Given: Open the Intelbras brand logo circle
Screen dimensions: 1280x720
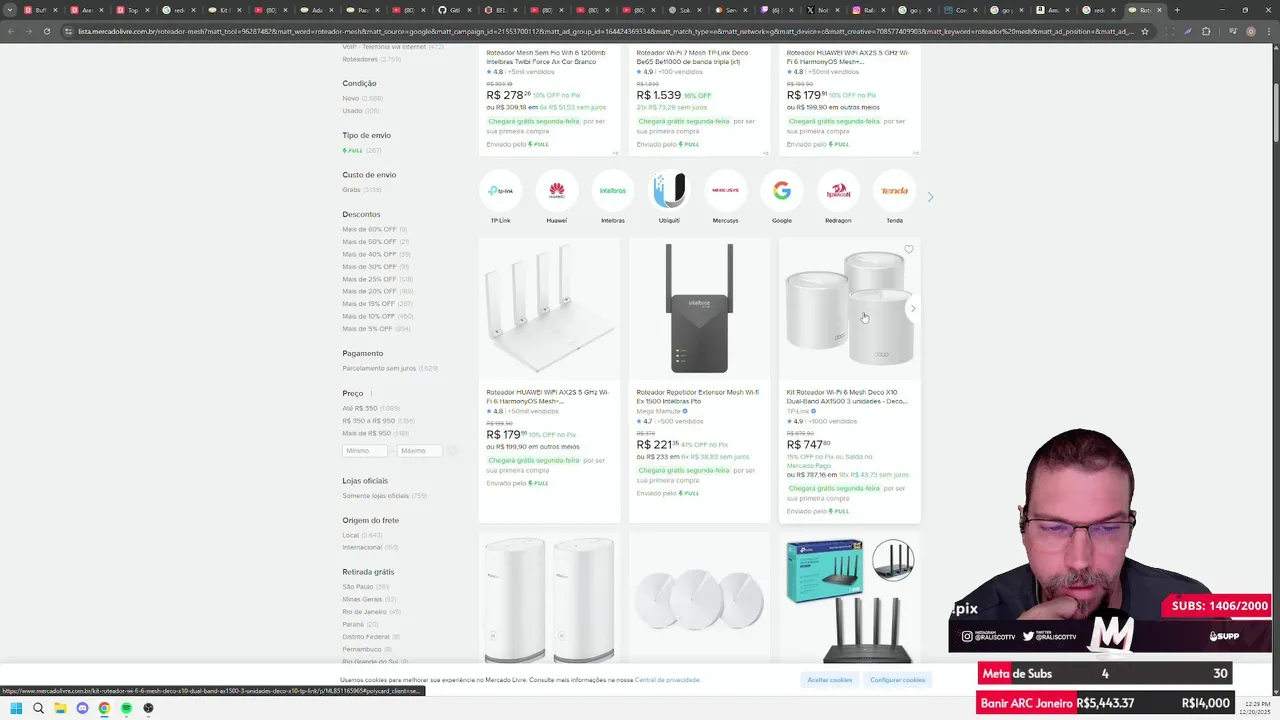Looking at the screenshot, I should (613, 190).
